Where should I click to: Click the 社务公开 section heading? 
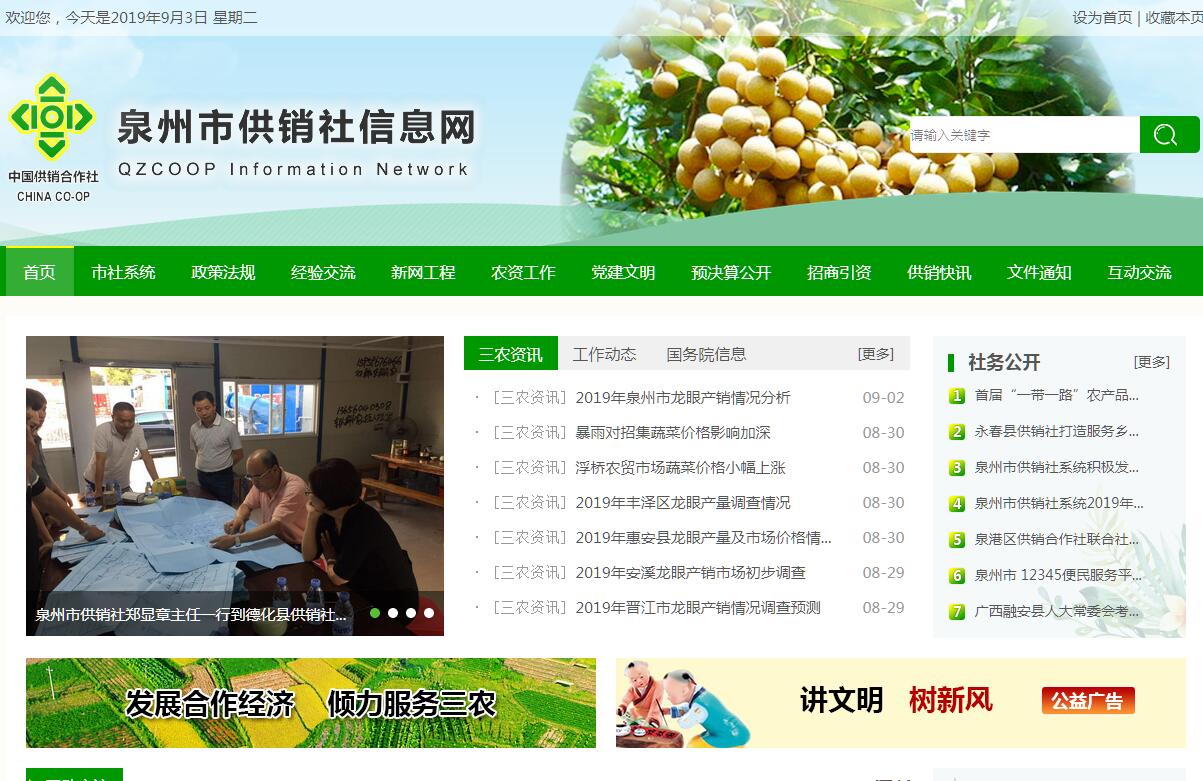[x=1004, y=362]
